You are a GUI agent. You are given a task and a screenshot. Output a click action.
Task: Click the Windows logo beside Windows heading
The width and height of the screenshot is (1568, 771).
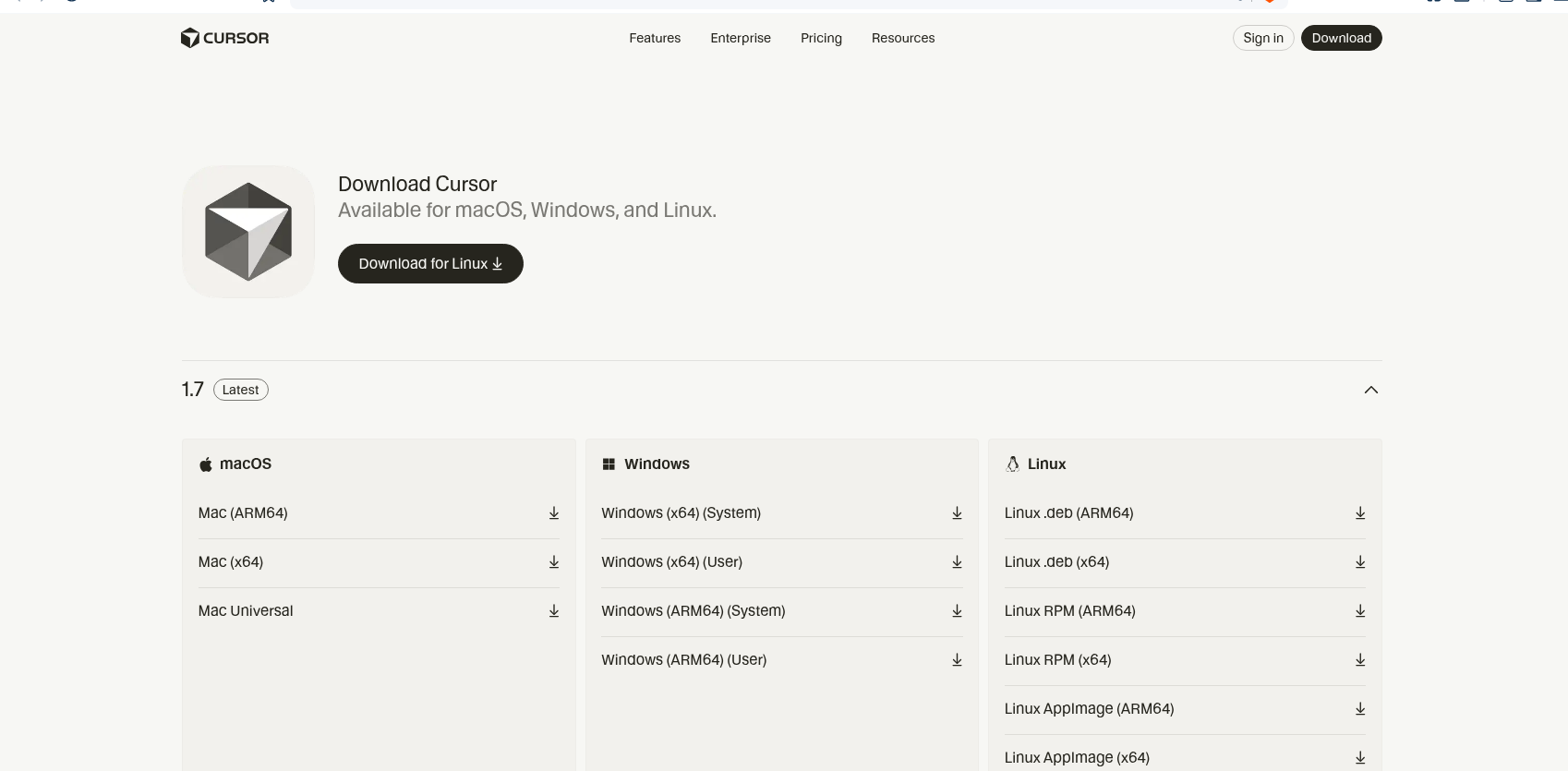[609, 464]
